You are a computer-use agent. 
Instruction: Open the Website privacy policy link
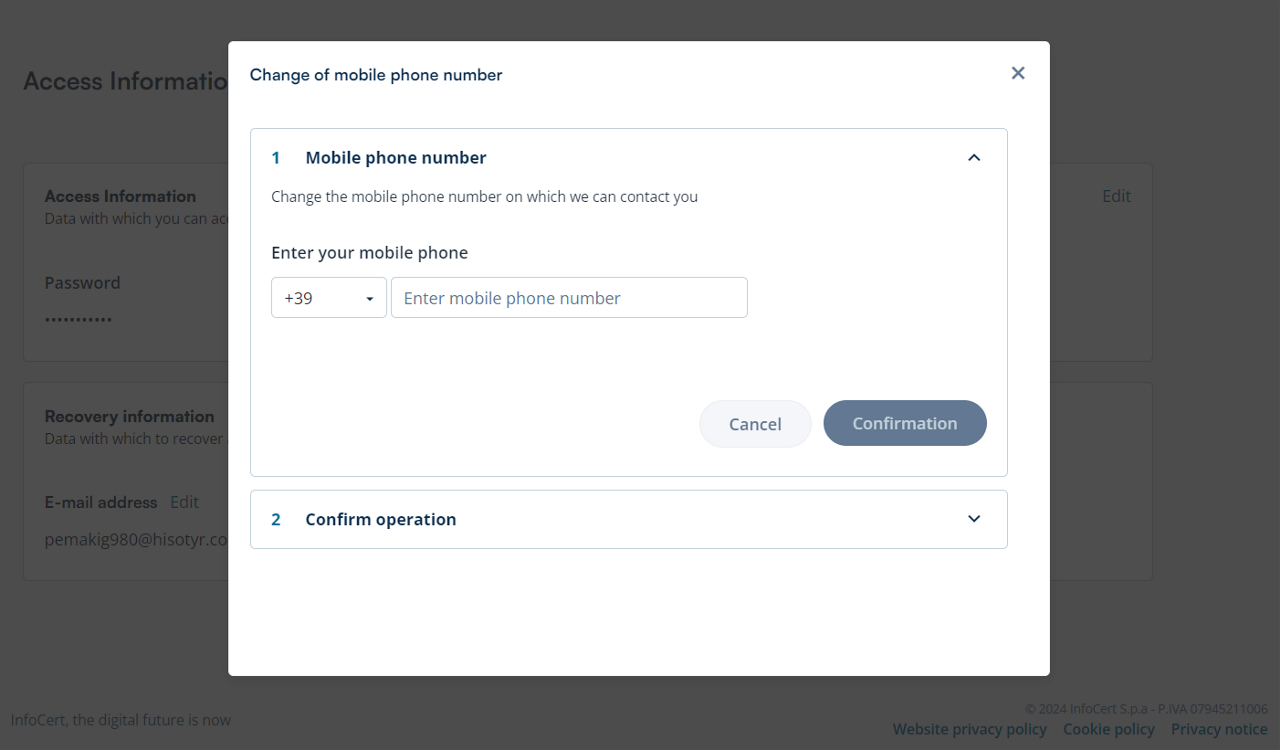pyautogui.click(x=970, y=729)
